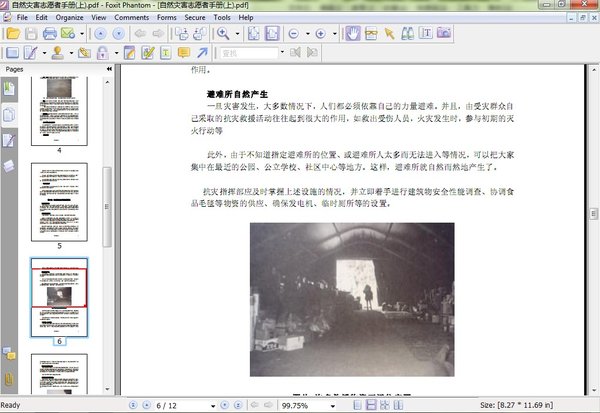
Task: Click the Zoom In magnifier tool
Action: pyautogui.click(x=223, y=34)
